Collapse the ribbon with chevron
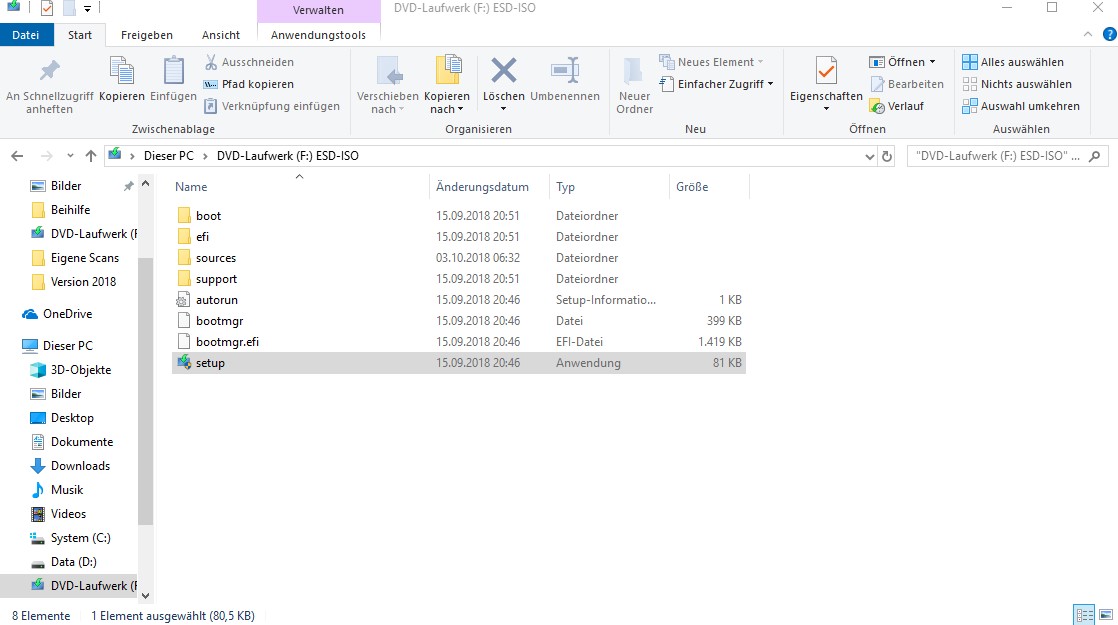 coord(1087,34)
